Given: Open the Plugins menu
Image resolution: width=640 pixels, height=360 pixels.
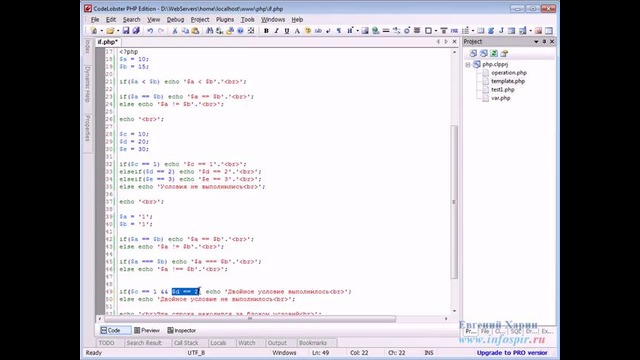Looking at the screenshot, I should click(225, 20).
